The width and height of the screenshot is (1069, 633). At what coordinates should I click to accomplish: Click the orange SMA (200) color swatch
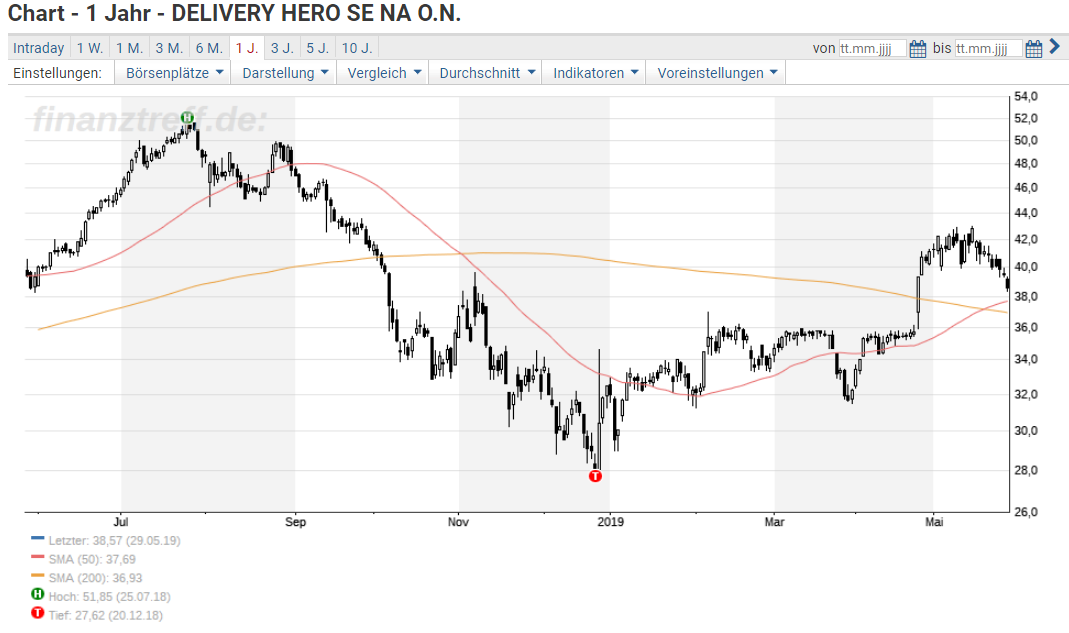click(x=37, y=575)
